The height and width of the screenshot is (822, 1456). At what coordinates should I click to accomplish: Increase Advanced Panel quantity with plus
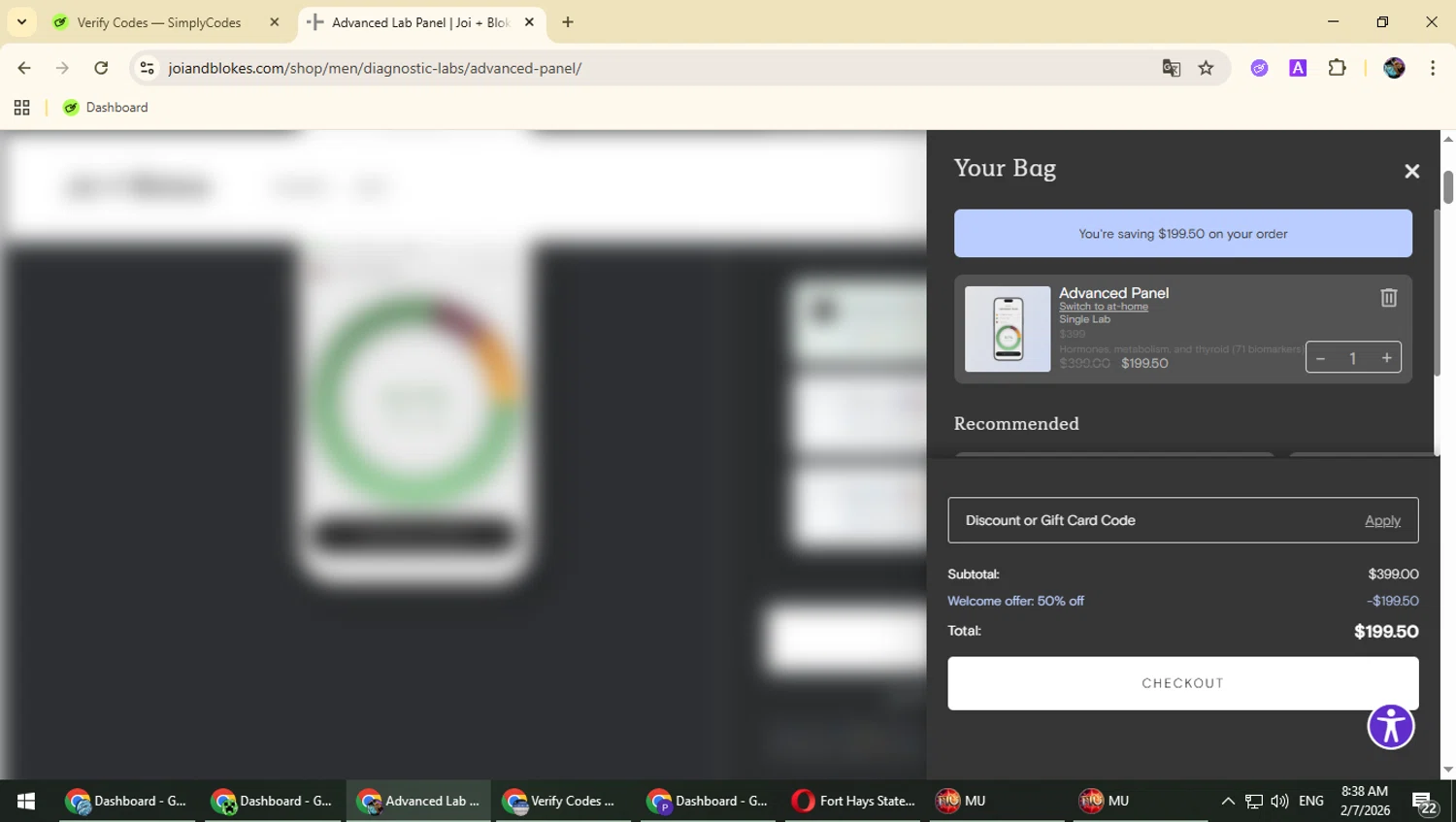point(1386,358)
